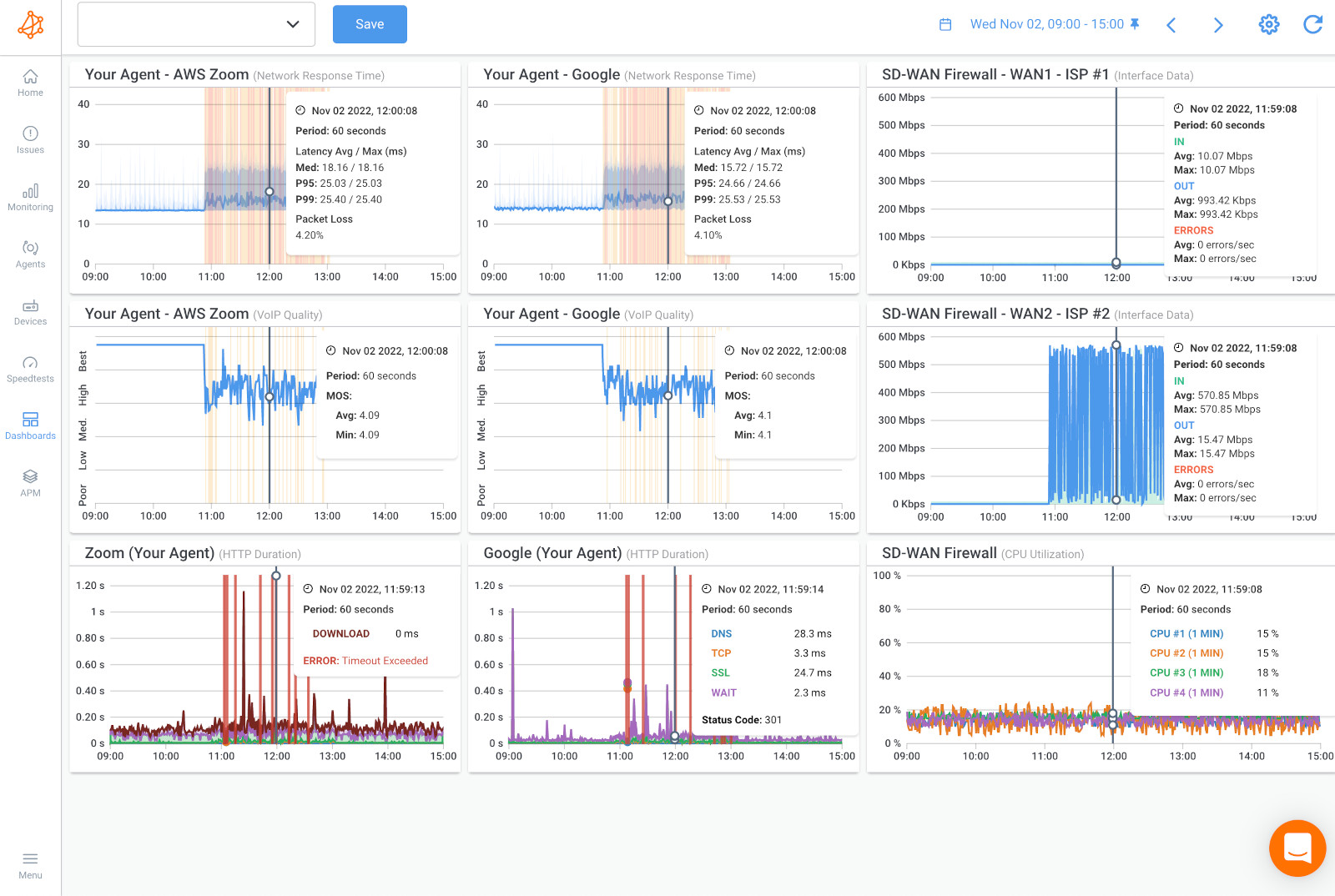
Task: Open the dashboard settings gear
Action: [x=1269, y=25]
